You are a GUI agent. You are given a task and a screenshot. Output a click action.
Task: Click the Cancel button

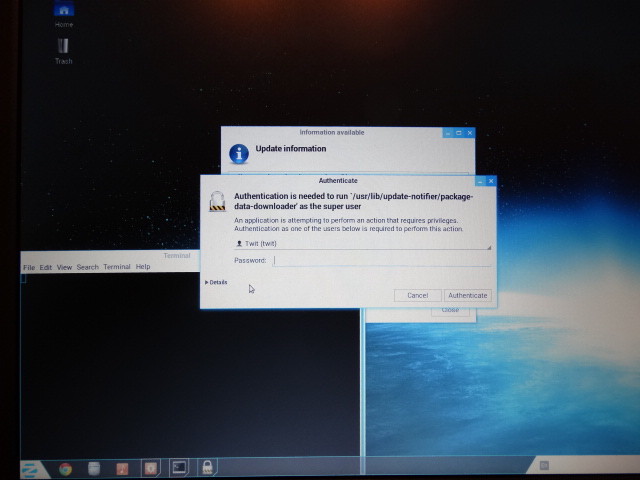[x=417, y=295]
